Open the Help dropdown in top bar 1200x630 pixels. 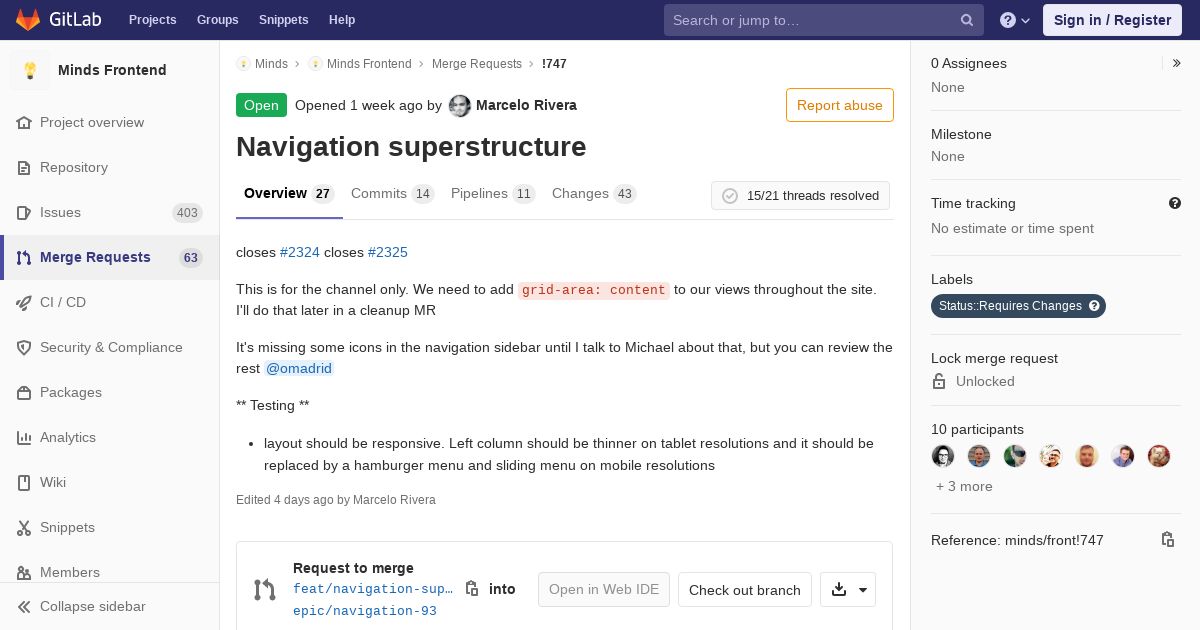(x=1015, y=20)
